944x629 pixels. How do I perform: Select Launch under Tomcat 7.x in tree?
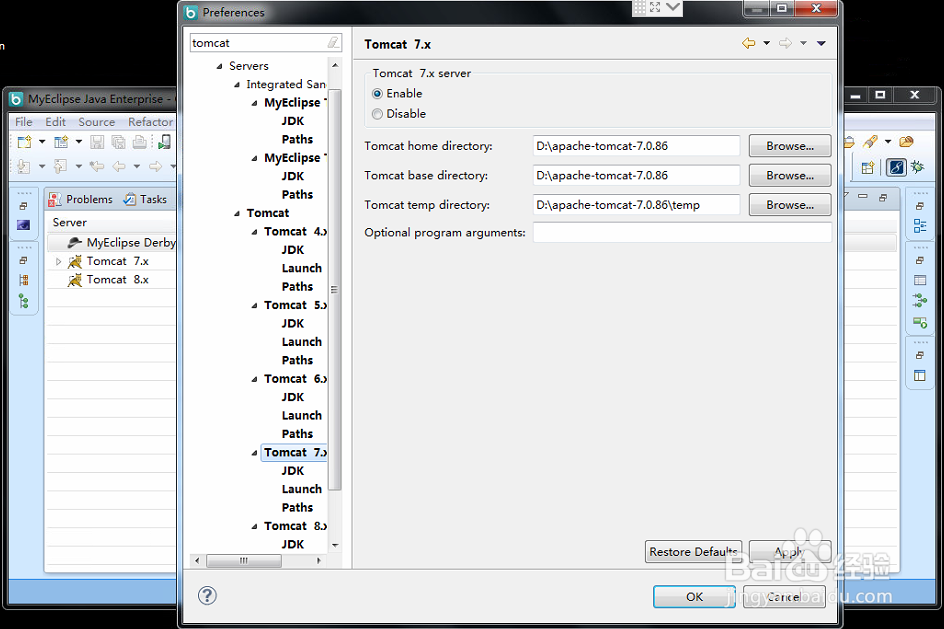[x=302, y=489]
